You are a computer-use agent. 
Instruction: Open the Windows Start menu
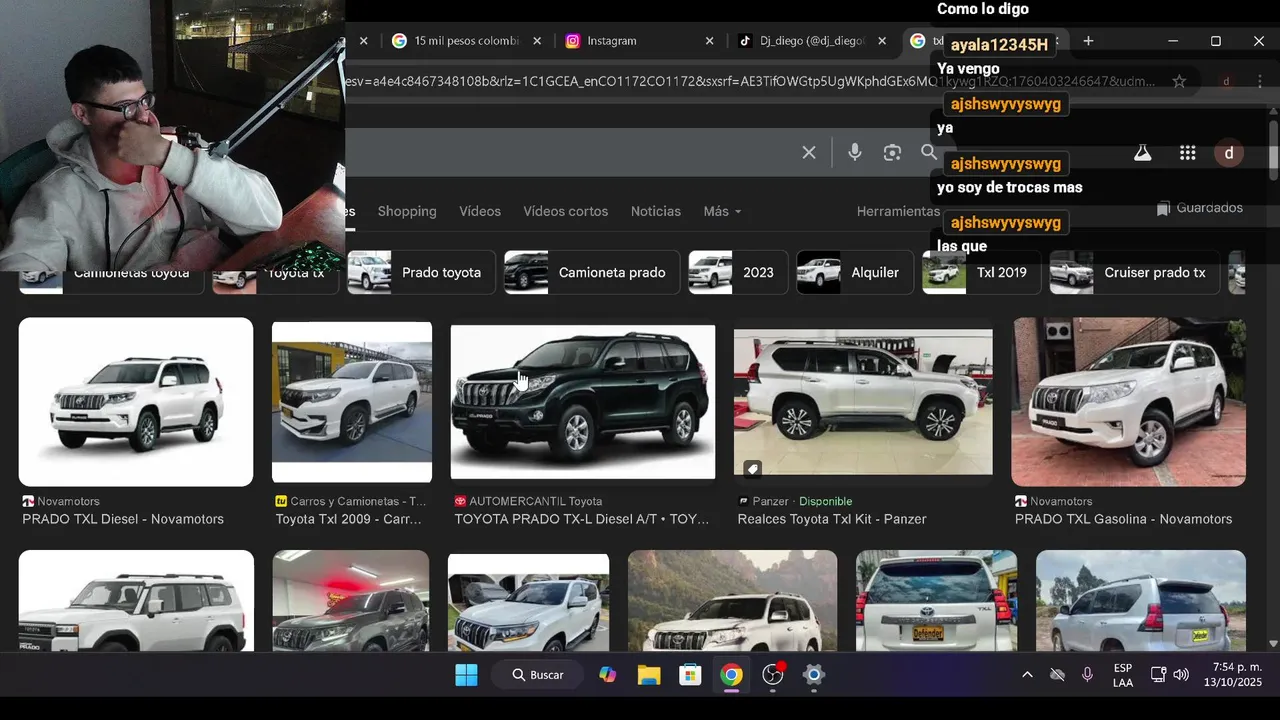point(466,675)
